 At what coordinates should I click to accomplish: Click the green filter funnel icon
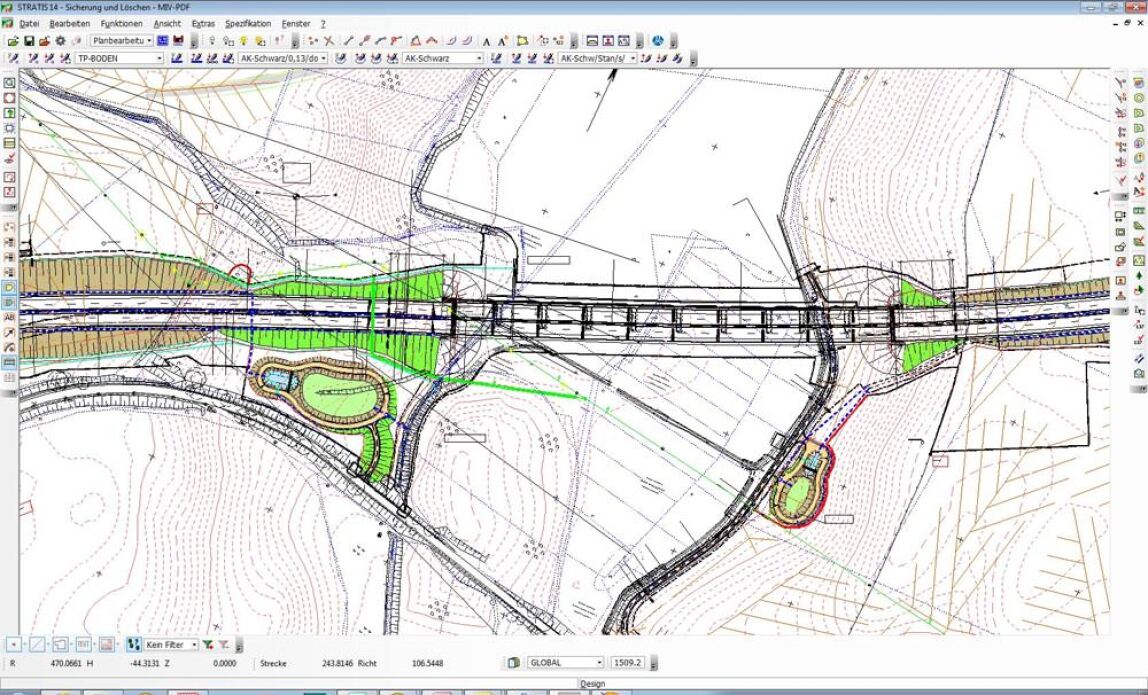208,644
